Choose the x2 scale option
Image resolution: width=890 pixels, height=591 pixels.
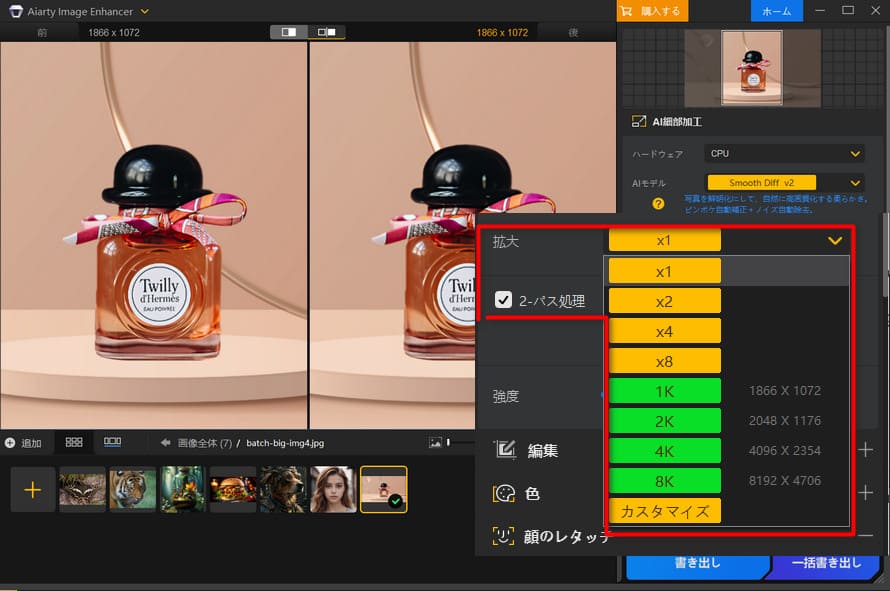664,301
